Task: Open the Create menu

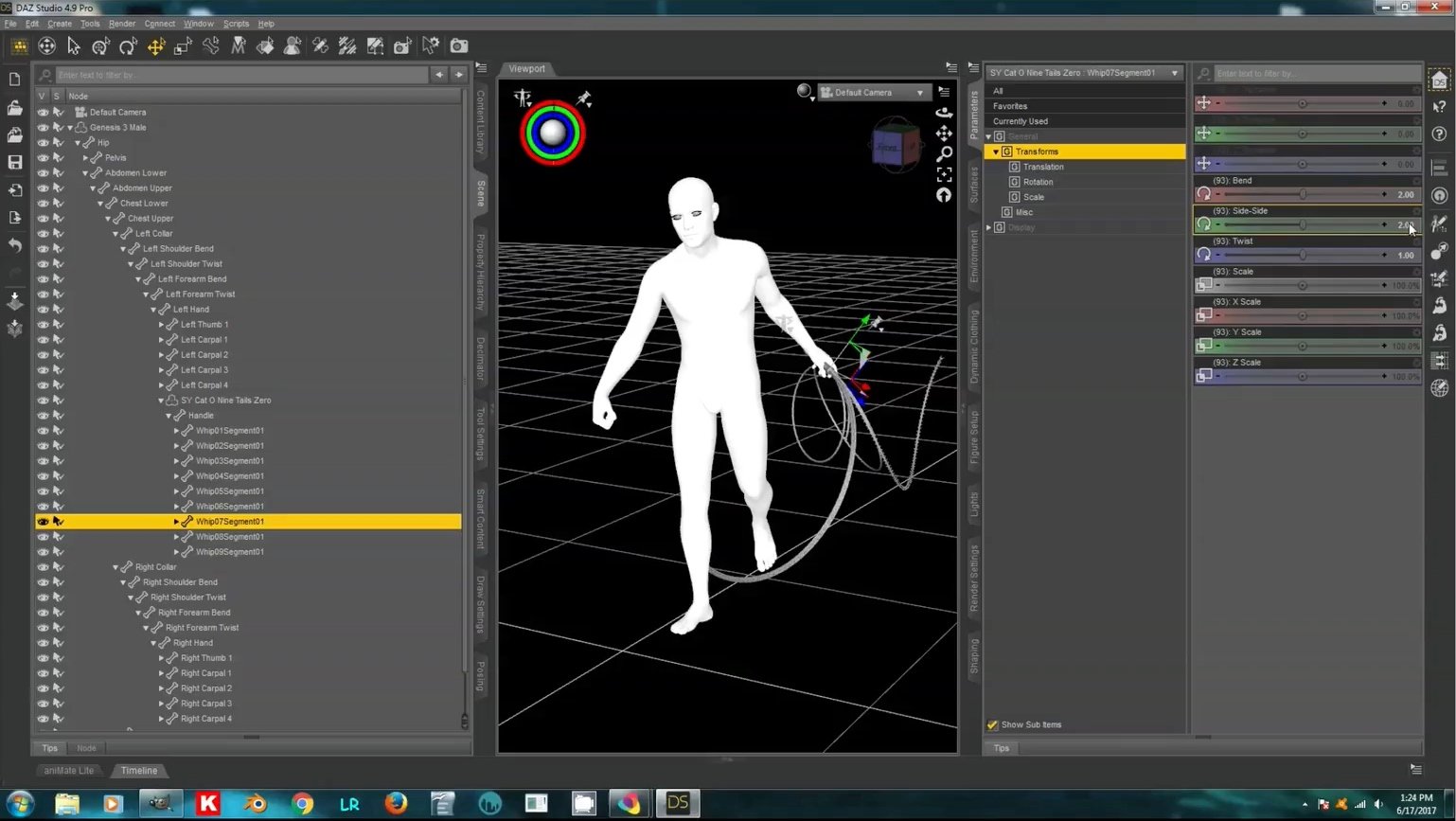Action: [x=59, y=23]
